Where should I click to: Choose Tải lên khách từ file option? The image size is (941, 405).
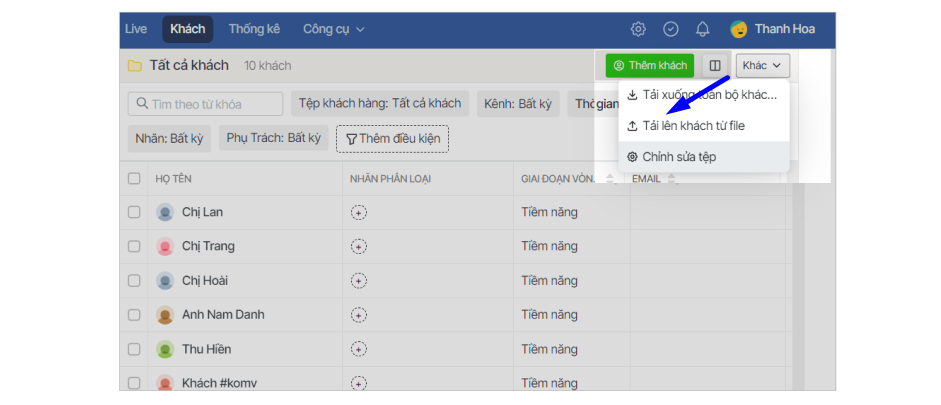tap(693, 126)
